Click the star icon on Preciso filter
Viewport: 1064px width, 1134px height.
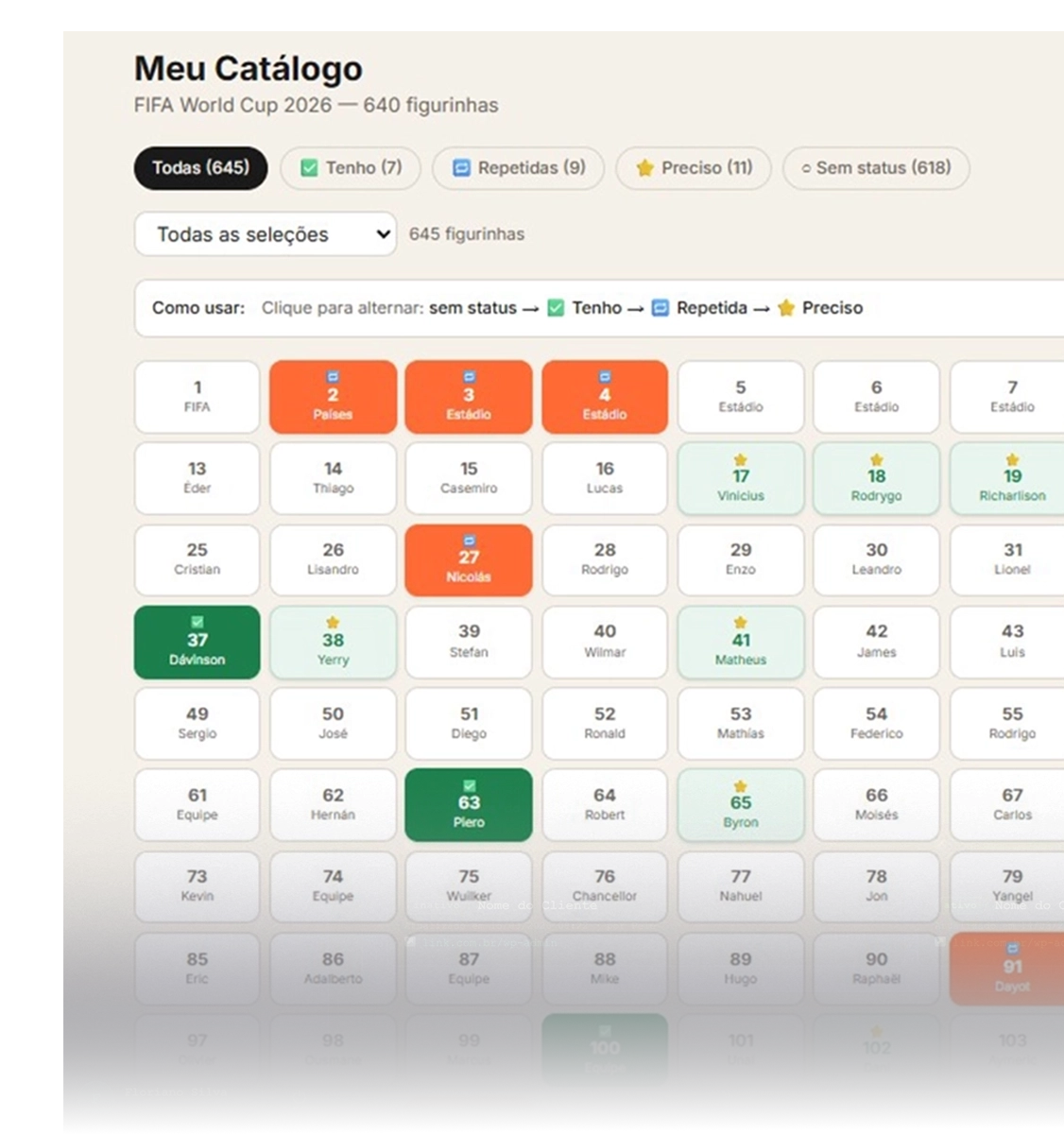point(645,168)
